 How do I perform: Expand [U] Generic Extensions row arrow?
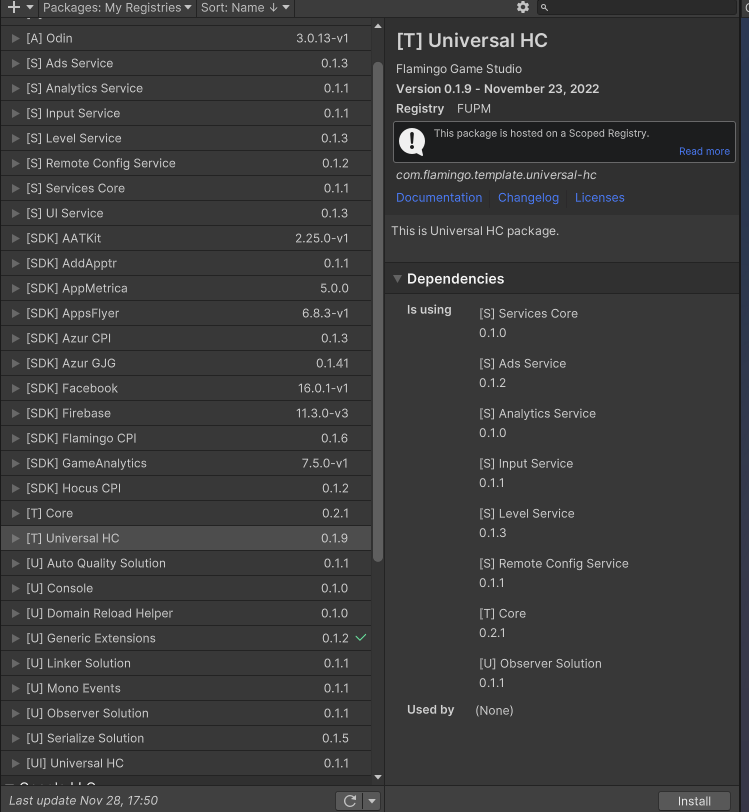16,638
